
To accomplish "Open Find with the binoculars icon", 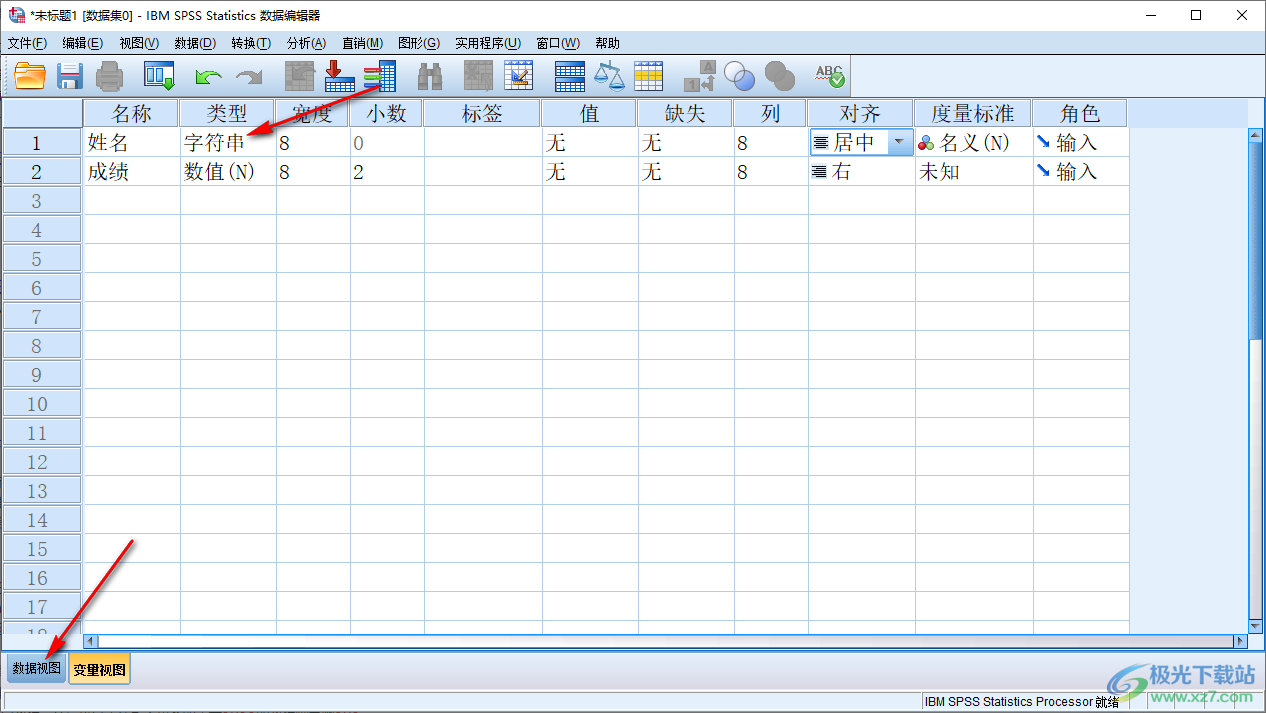I will (430, 76).
